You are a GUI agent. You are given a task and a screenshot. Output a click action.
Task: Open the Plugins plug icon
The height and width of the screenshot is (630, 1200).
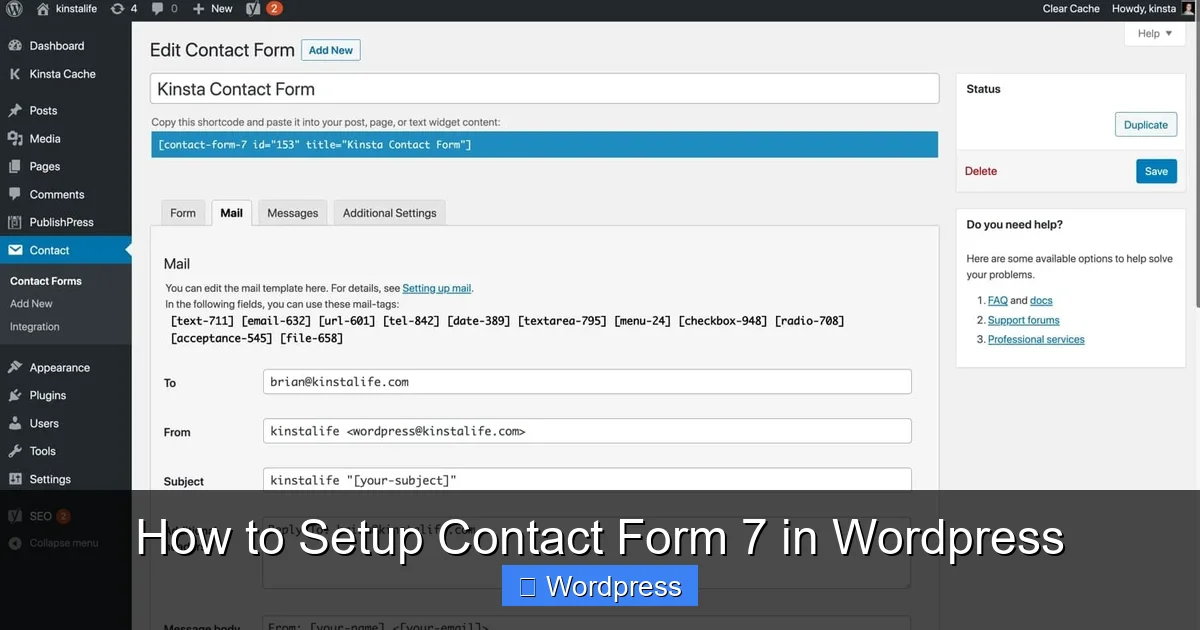click(x=15, y=396)
